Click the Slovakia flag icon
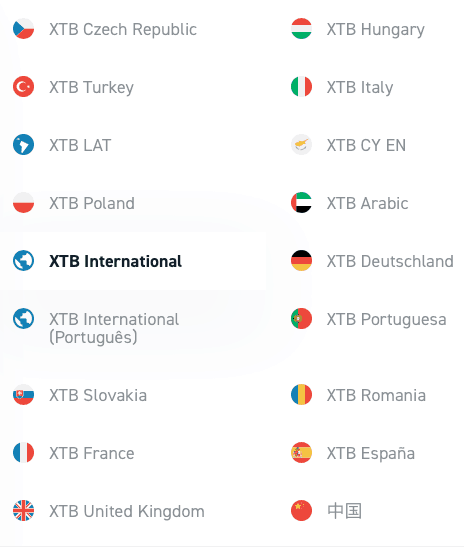This screenshot has height=554, width=464. (x=23, y=394)
